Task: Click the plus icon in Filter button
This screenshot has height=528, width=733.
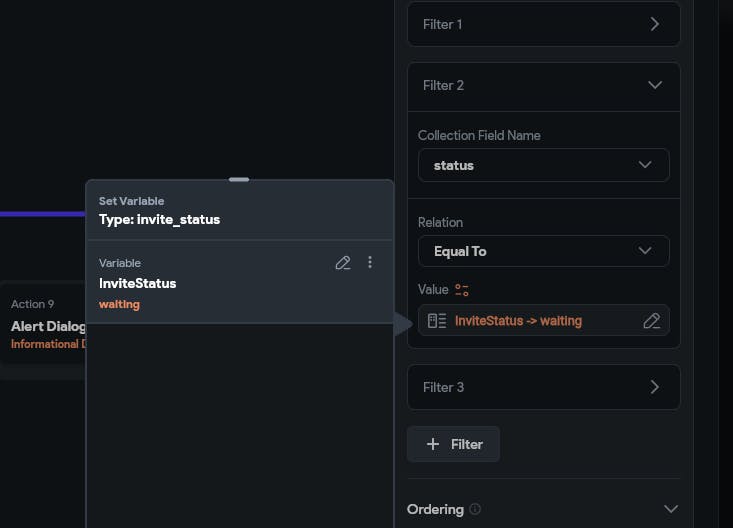Action: (x=433, y=444)
